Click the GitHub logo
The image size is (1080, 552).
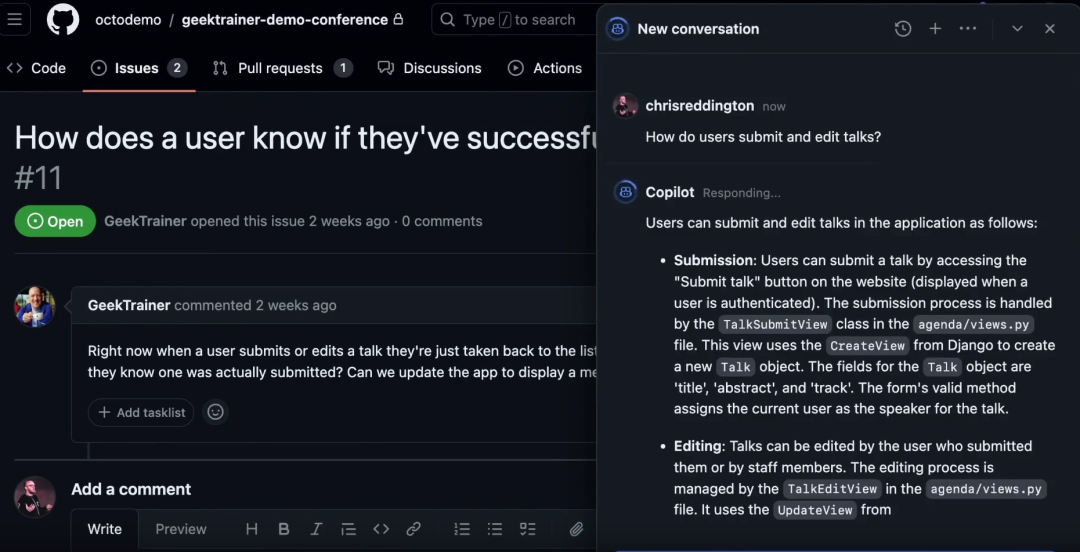point(63,20)
